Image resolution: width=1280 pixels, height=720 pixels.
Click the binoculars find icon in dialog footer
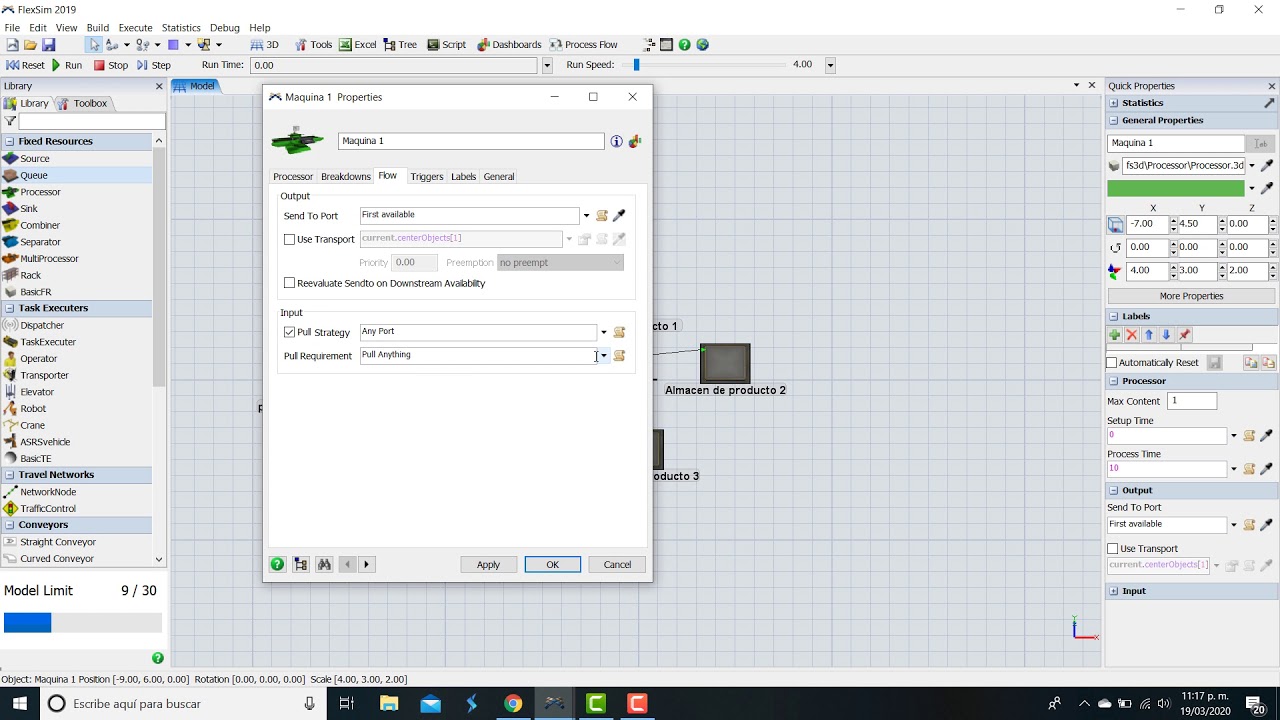pyautogui.click(x=324, y=564)
